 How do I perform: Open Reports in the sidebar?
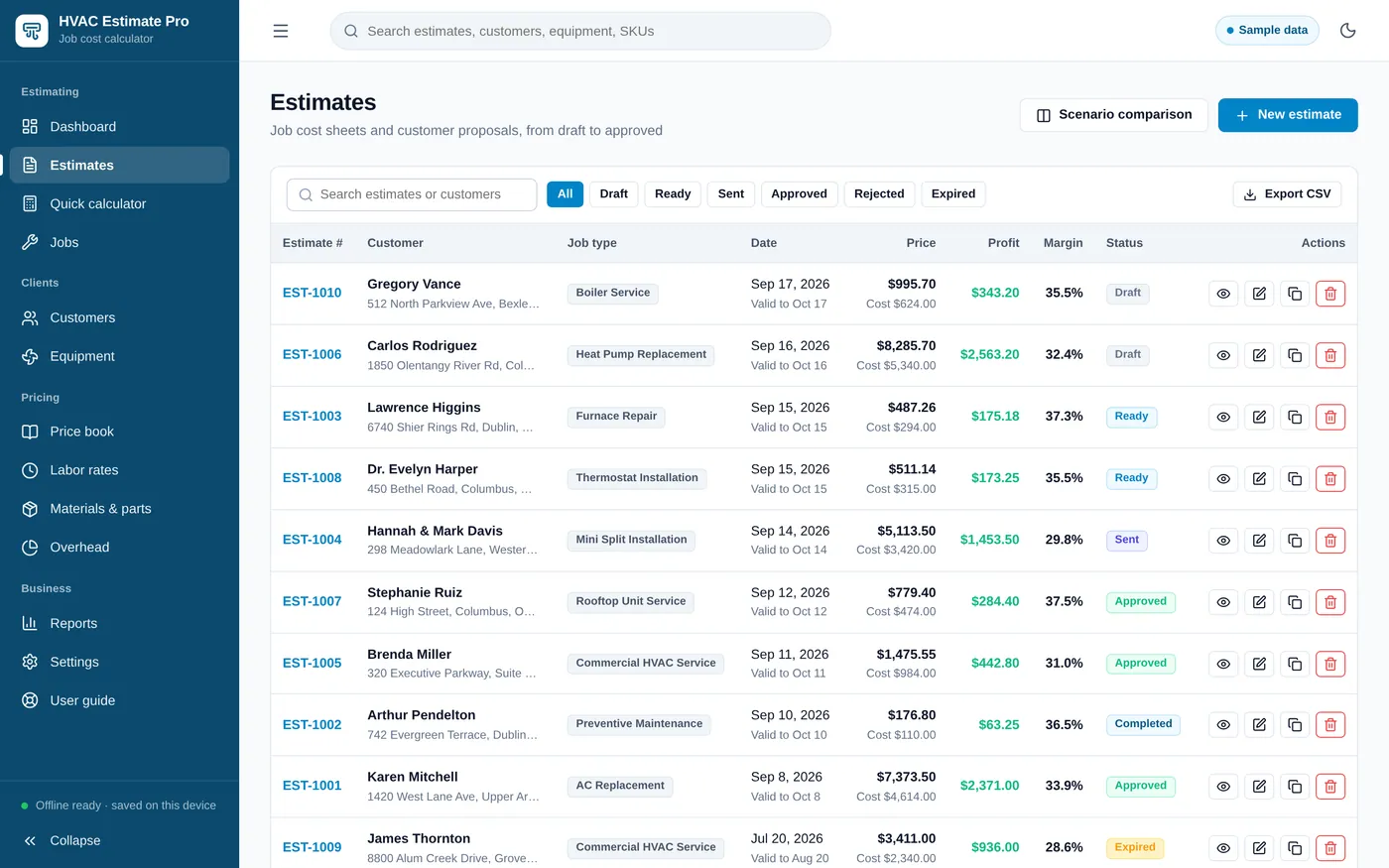coord(119,623)
